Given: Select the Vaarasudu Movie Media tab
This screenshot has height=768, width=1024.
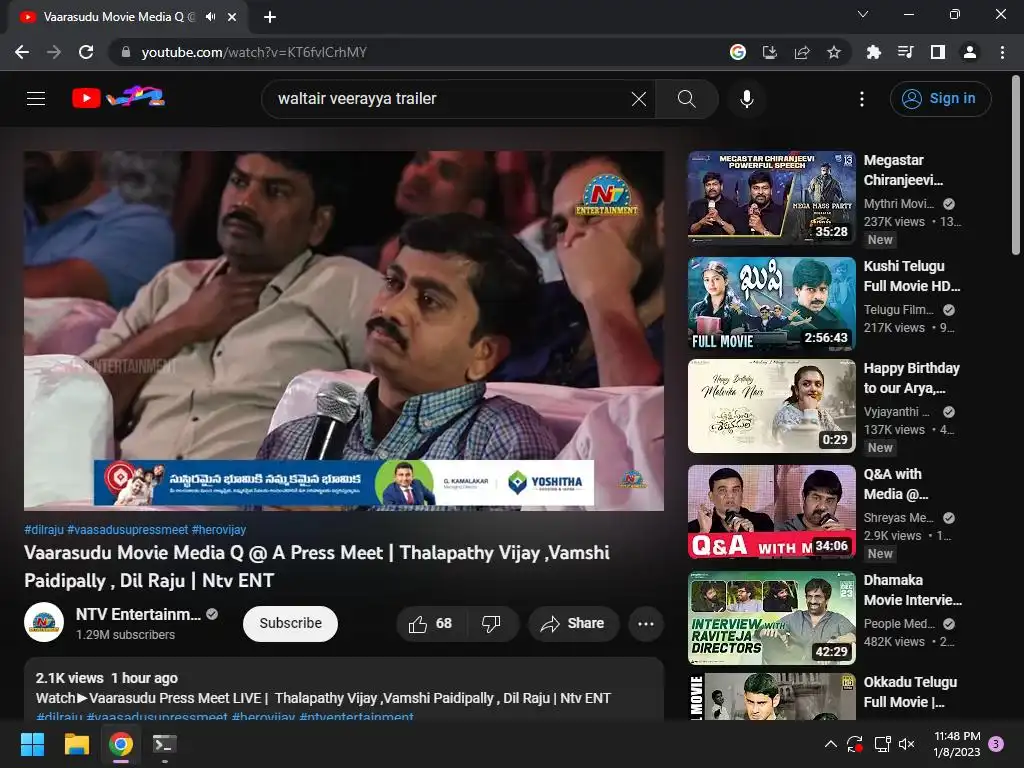Looking at the screenshot, I should (x=128, y=17).
